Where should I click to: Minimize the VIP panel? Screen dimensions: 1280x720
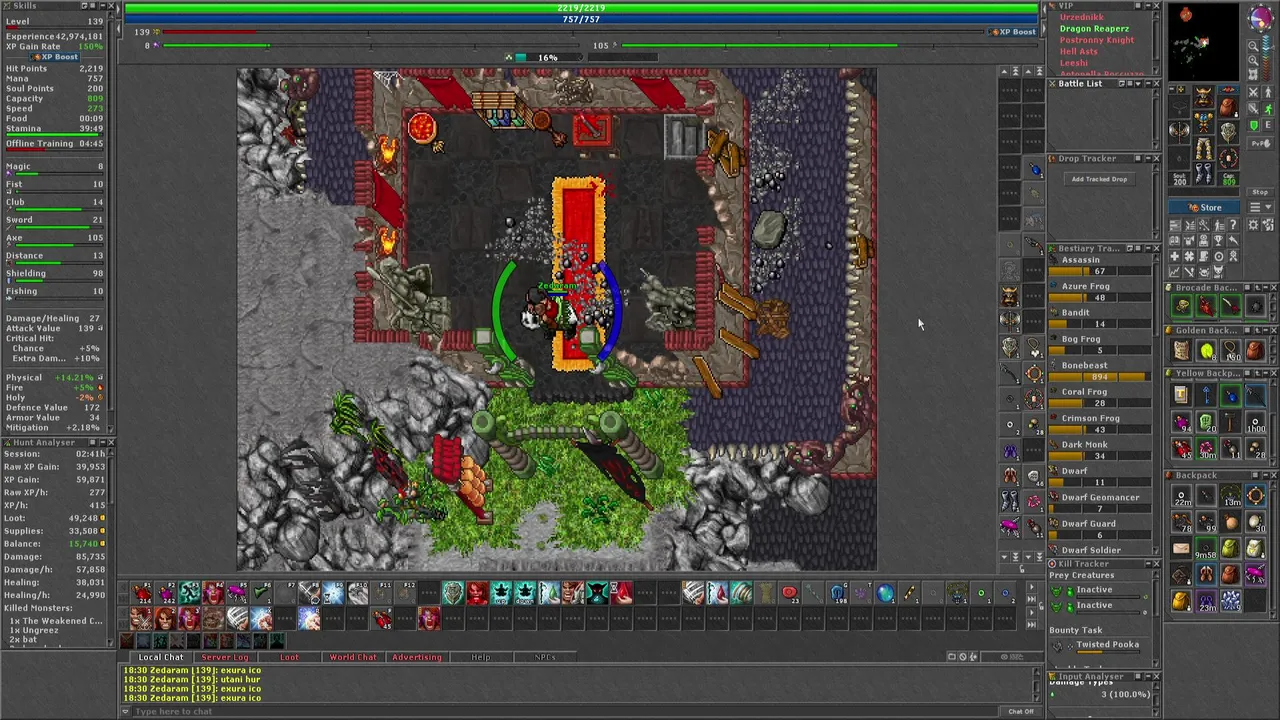(x=1148, y=5)
